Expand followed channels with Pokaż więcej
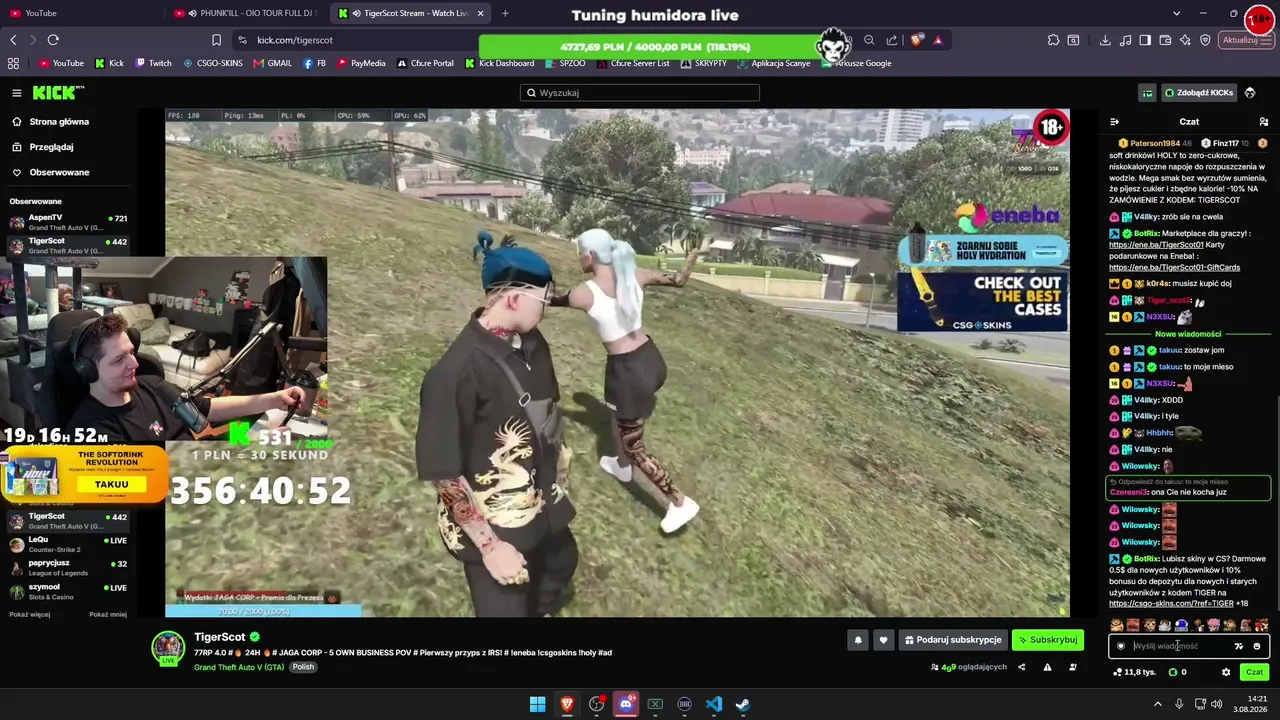1280x720 pixels. click(x=30, y=614)
